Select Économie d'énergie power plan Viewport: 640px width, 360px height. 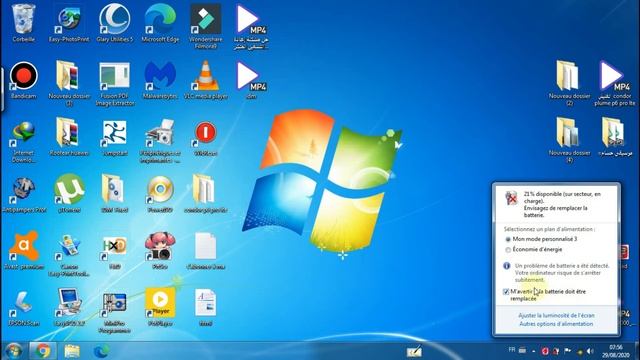click(533, 249)
